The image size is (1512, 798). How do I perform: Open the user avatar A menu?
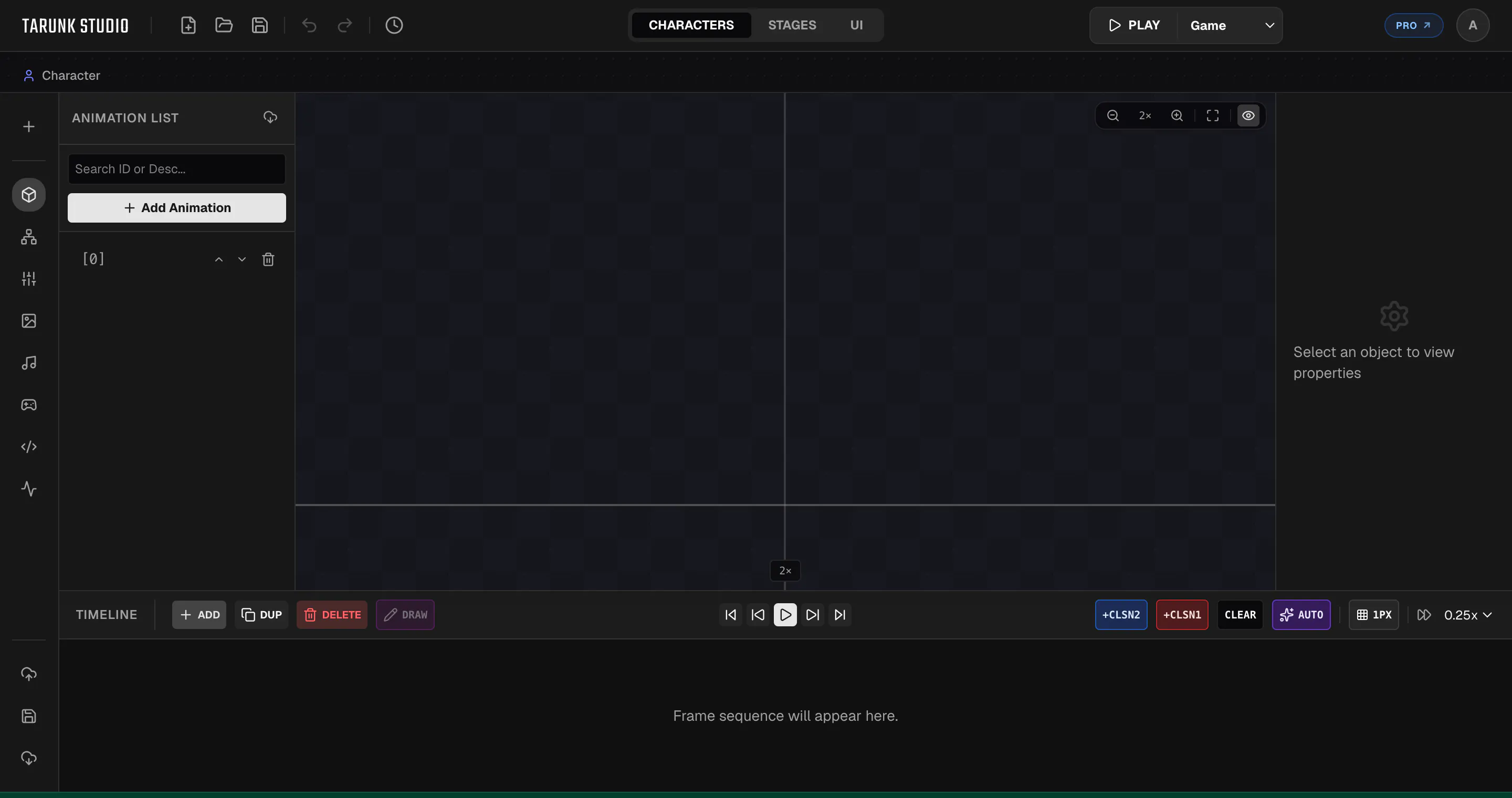click(x=1473, y=25)
